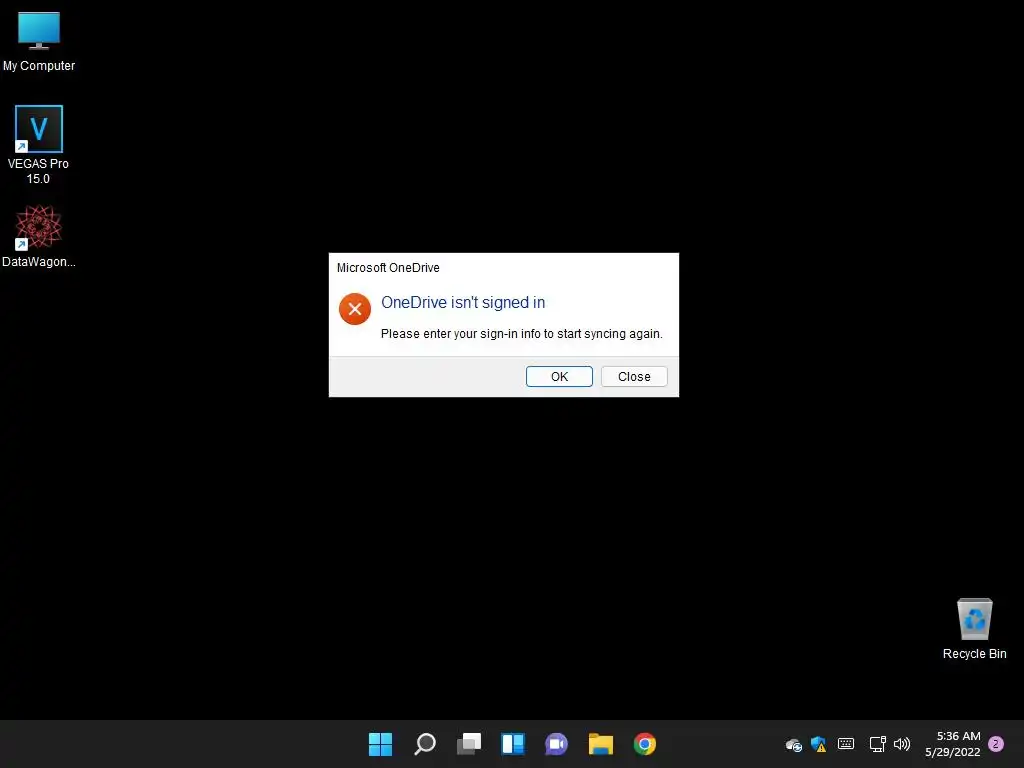Click the Microsoft OneDrive dialog title
Screen dimensions: 1024x768
point(388,268)
